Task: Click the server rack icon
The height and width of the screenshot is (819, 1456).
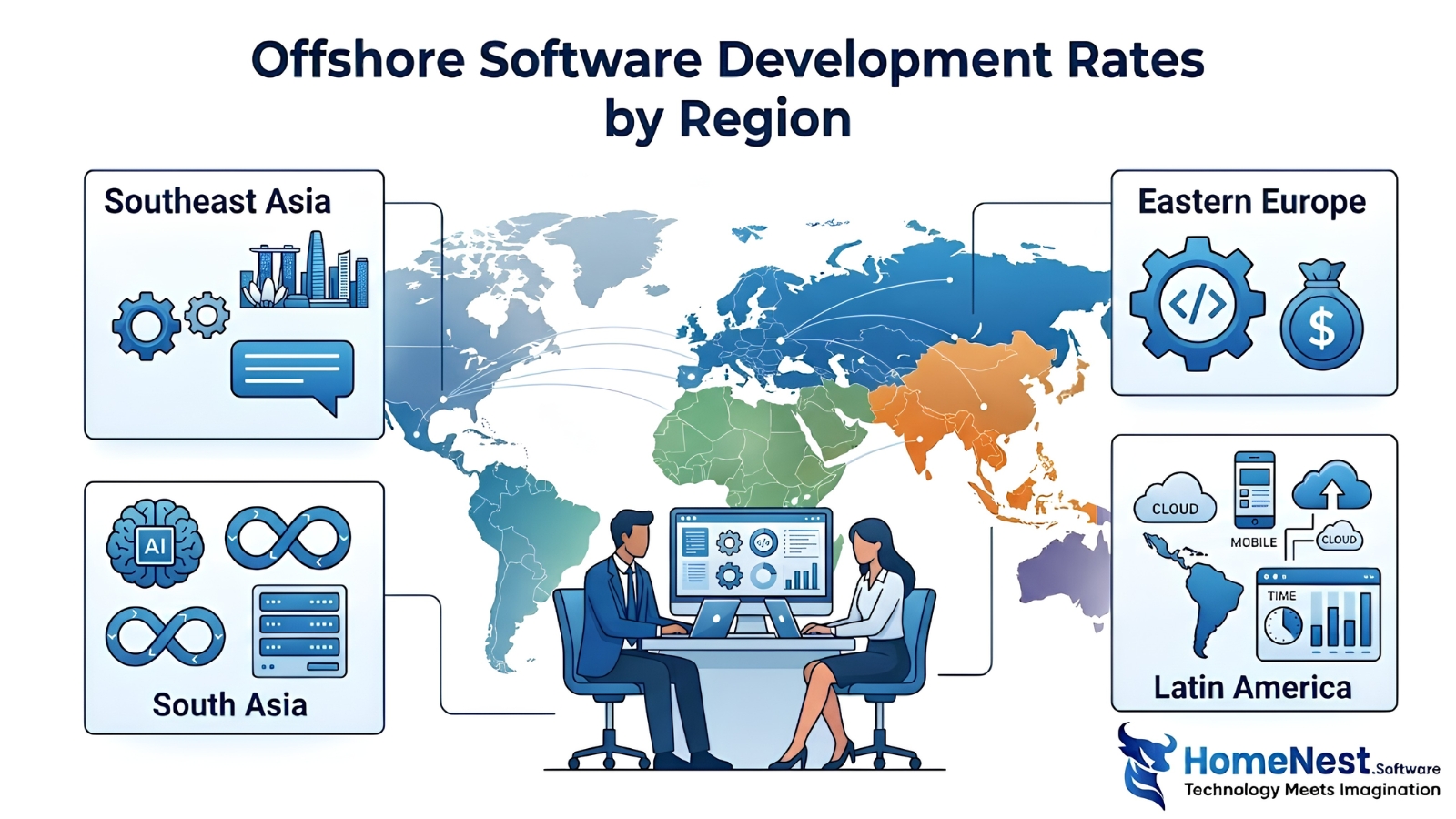Action: coord(299,631)
